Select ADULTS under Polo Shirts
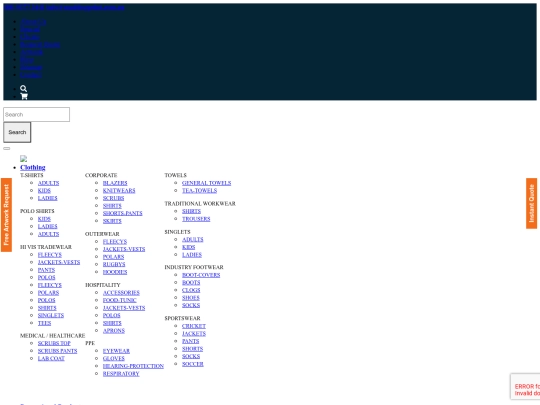540x405 pixels. click(49, 234)
